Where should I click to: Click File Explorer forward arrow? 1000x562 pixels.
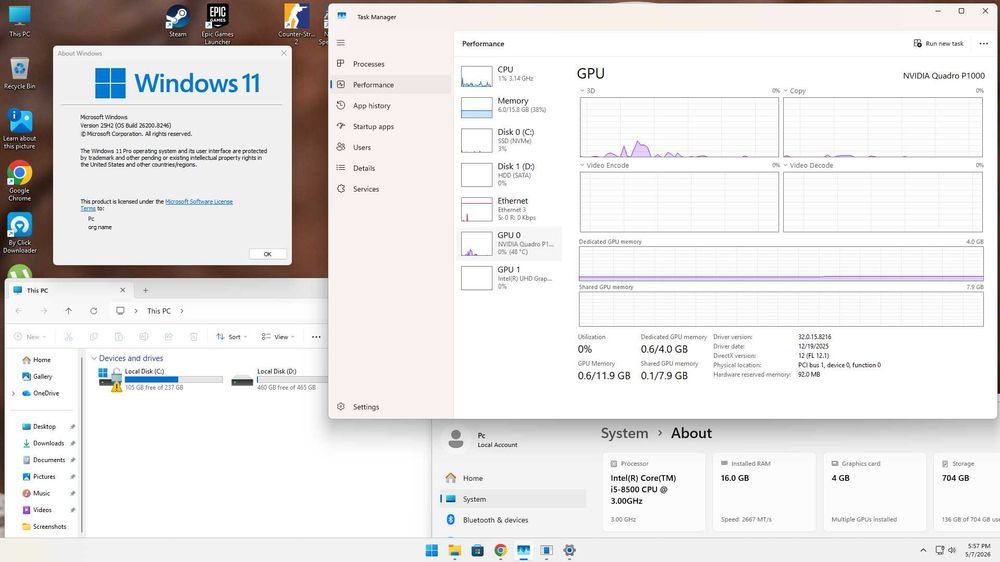pos(43,311)
